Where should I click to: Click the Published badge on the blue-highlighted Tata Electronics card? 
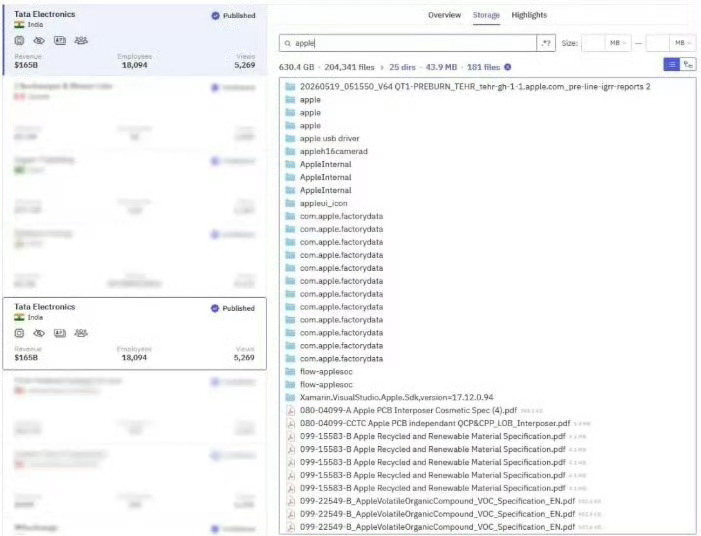[x=233, y=16]
